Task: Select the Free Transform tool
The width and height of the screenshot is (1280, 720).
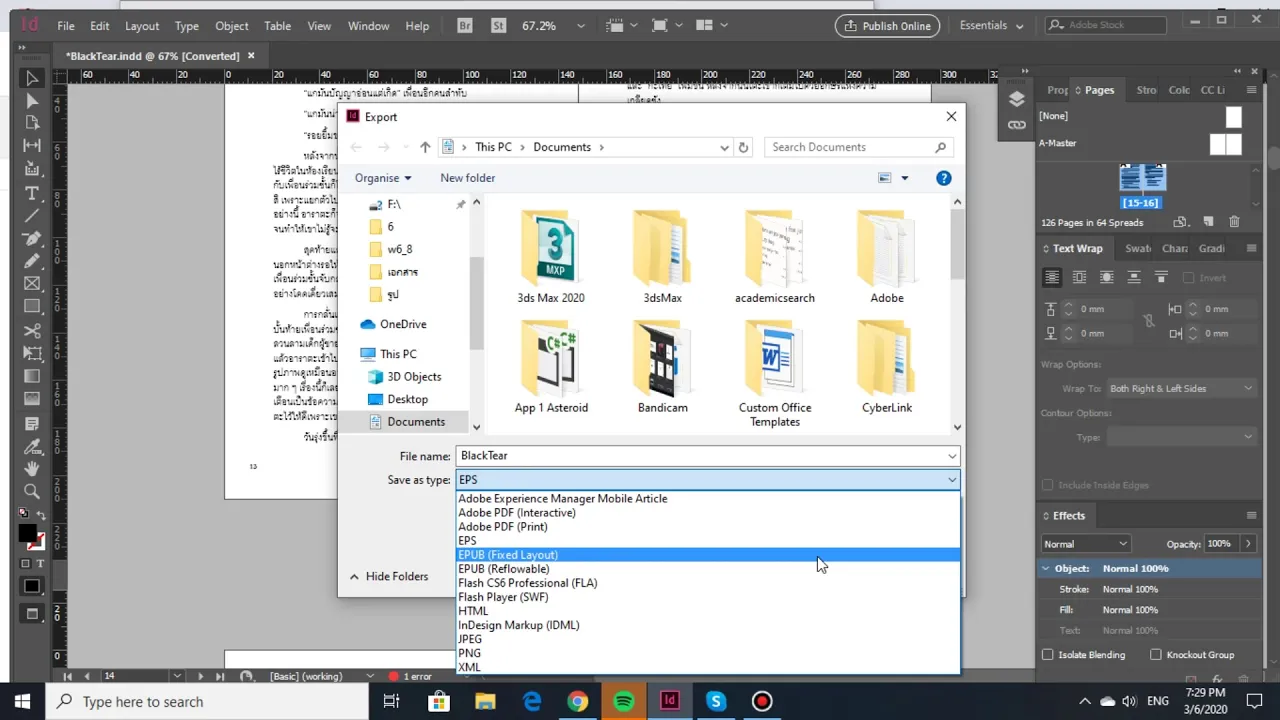Action: pyautogui.click(x=31, y=353)
